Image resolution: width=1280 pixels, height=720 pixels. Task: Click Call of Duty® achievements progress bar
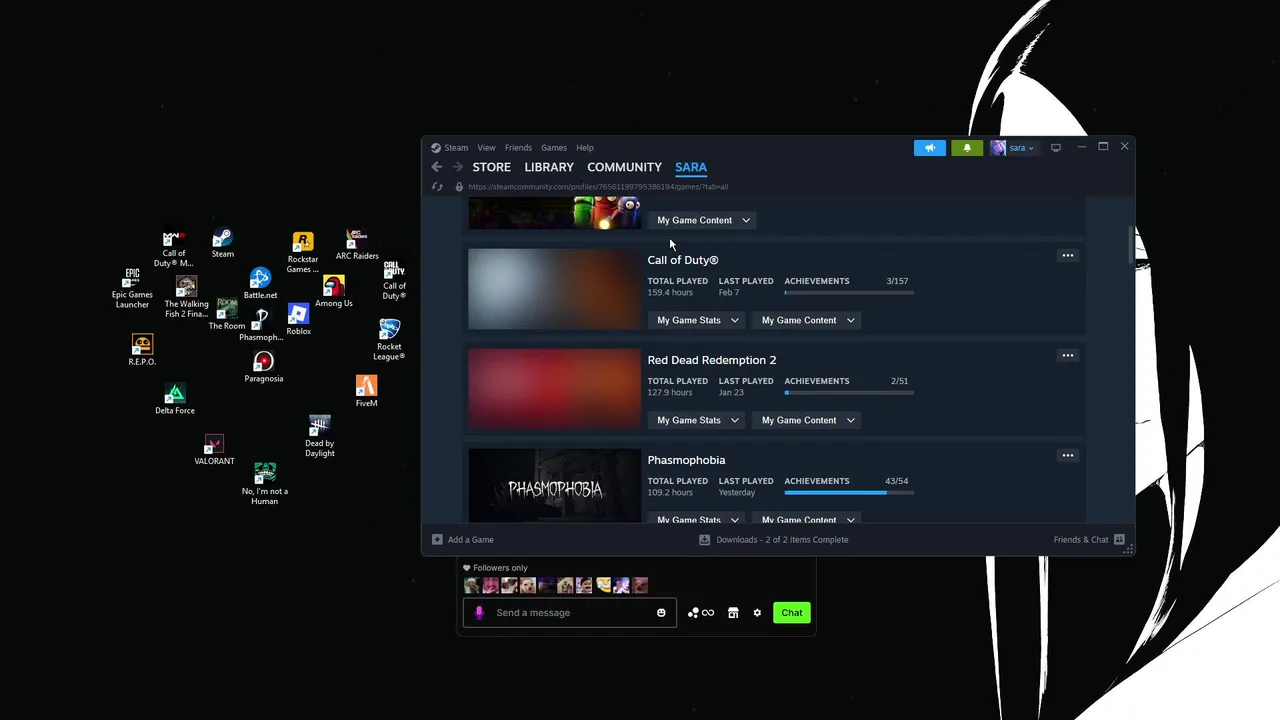pyautogui.click(x=849, y=293)
